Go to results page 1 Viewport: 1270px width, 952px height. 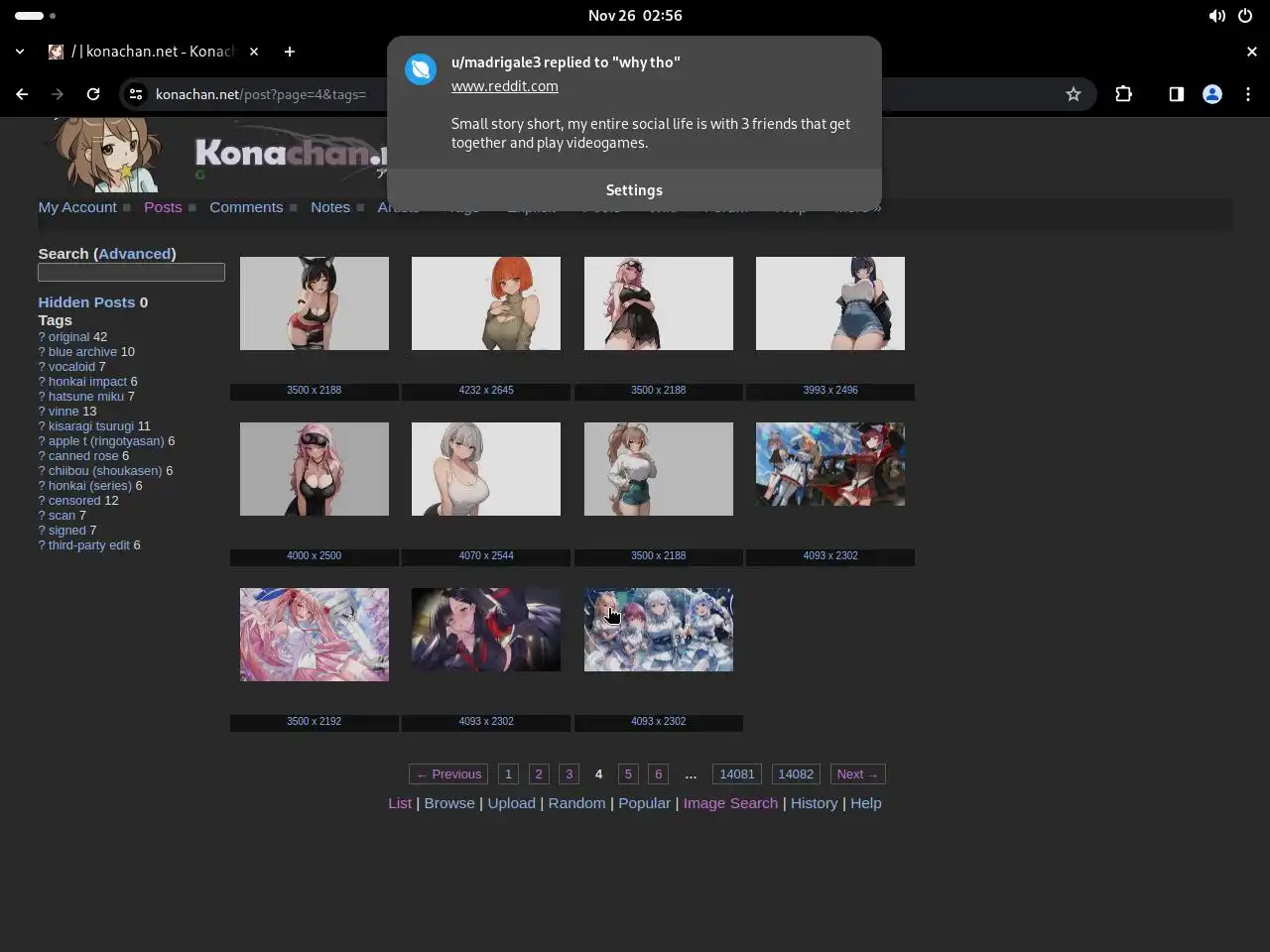[x=508, y=774]
